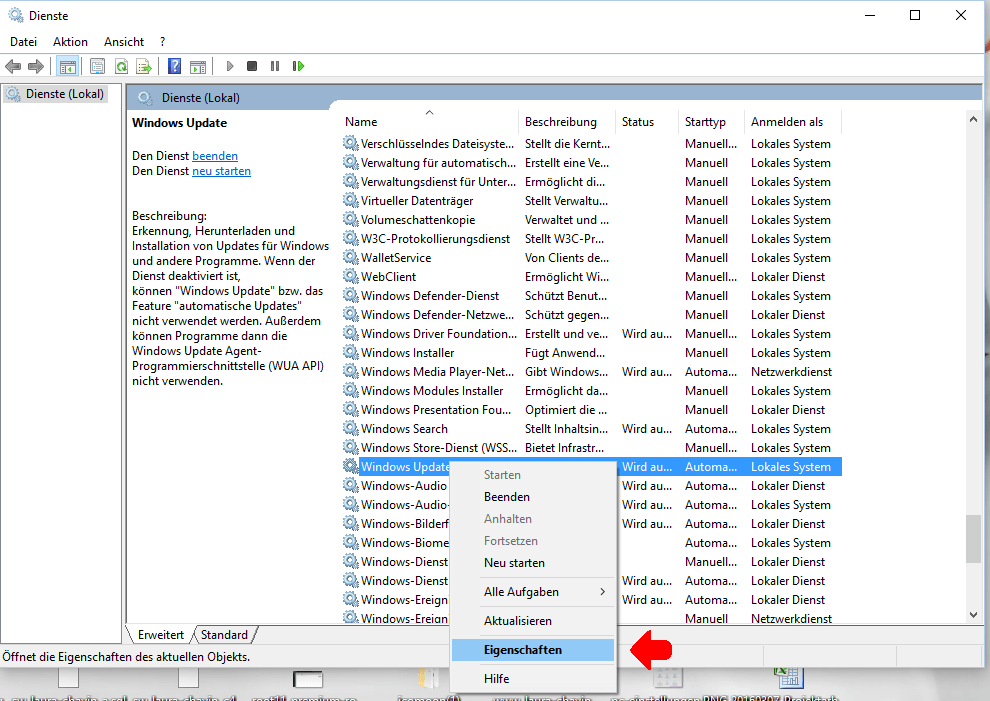Click the Excel file icon on the desktop
Viewport: 990px width, 701px height.
(789, 678)
